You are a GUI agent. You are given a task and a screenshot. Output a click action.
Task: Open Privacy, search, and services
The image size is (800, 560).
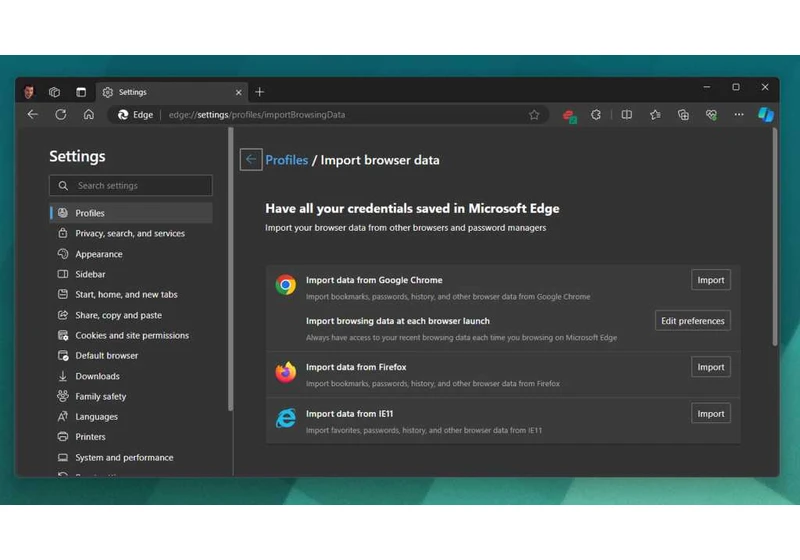[131, 234]
